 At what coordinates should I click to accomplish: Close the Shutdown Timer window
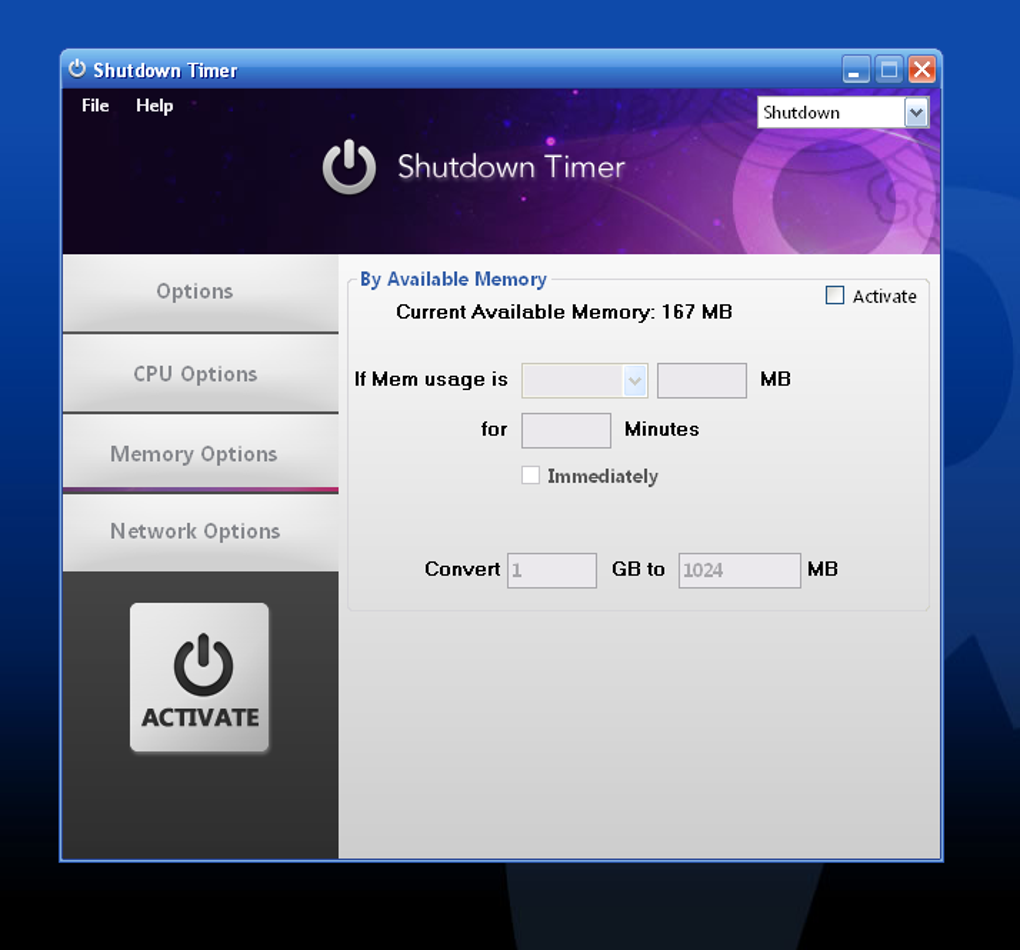point(922,69)
